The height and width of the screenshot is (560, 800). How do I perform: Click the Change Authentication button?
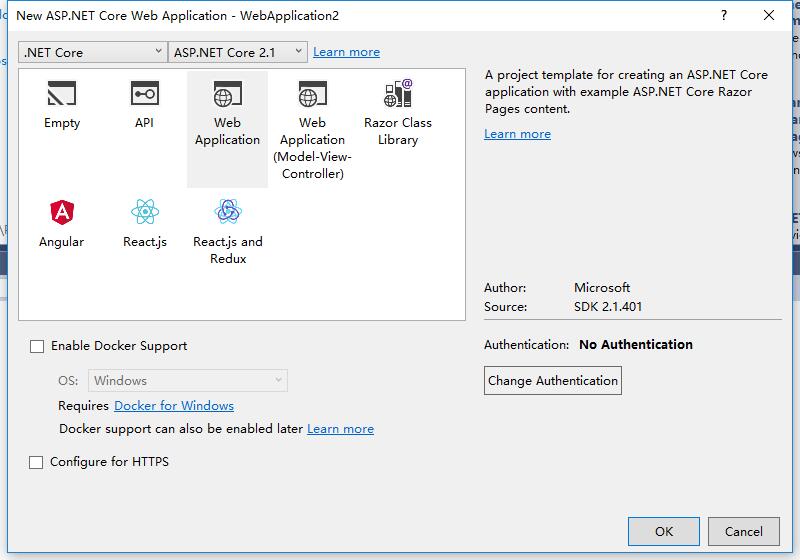(553, 381)
